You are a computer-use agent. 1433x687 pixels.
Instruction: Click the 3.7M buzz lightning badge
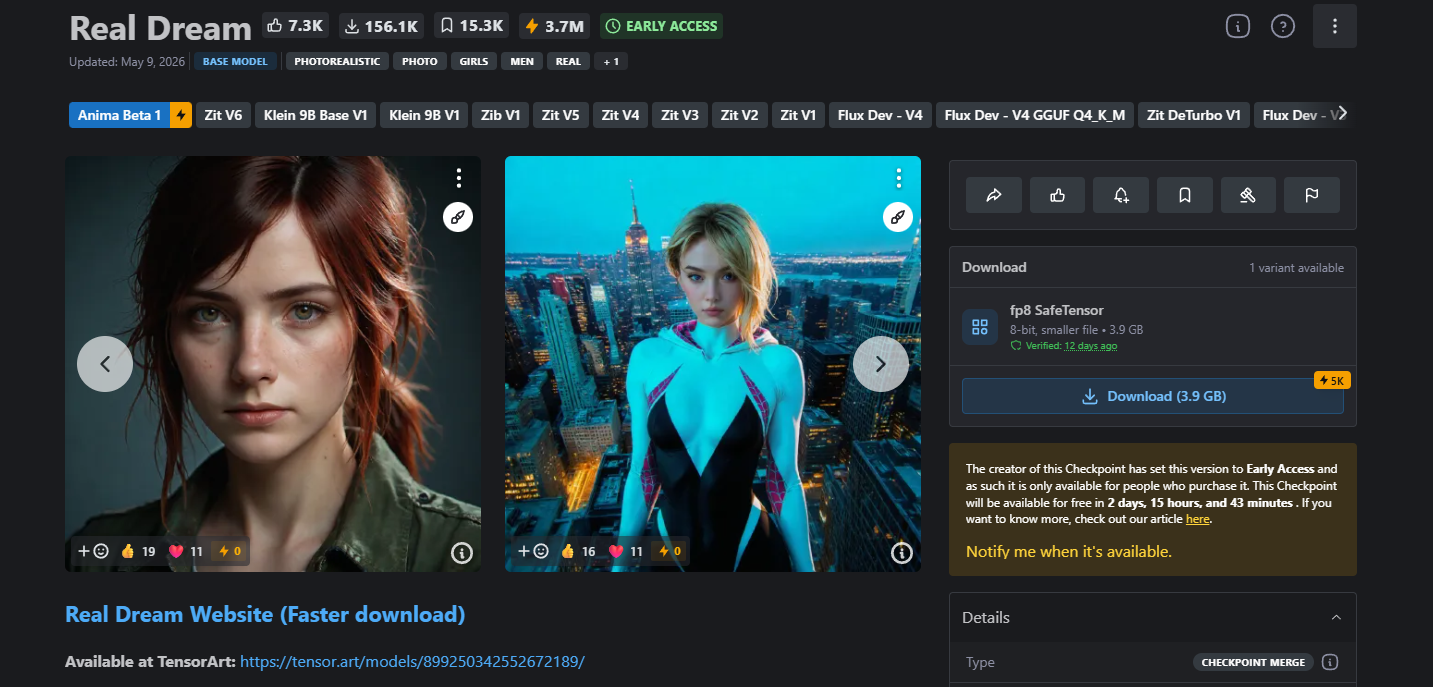(x=555, y=26)
